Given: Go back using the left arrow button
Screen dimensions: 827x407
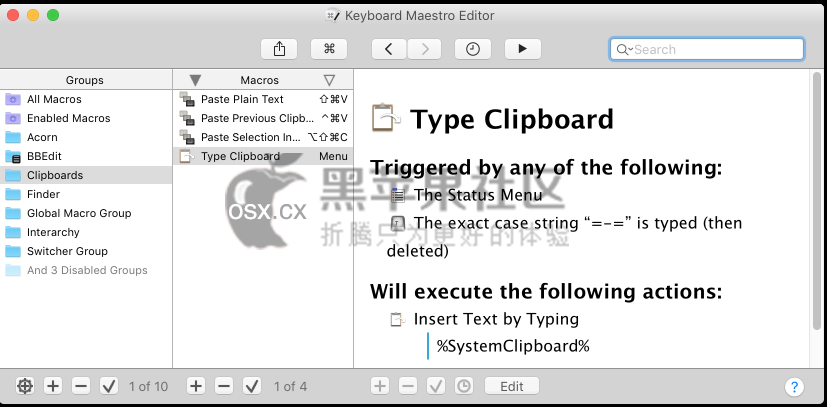Looking at the screenshot, I should tap(389, 49).
